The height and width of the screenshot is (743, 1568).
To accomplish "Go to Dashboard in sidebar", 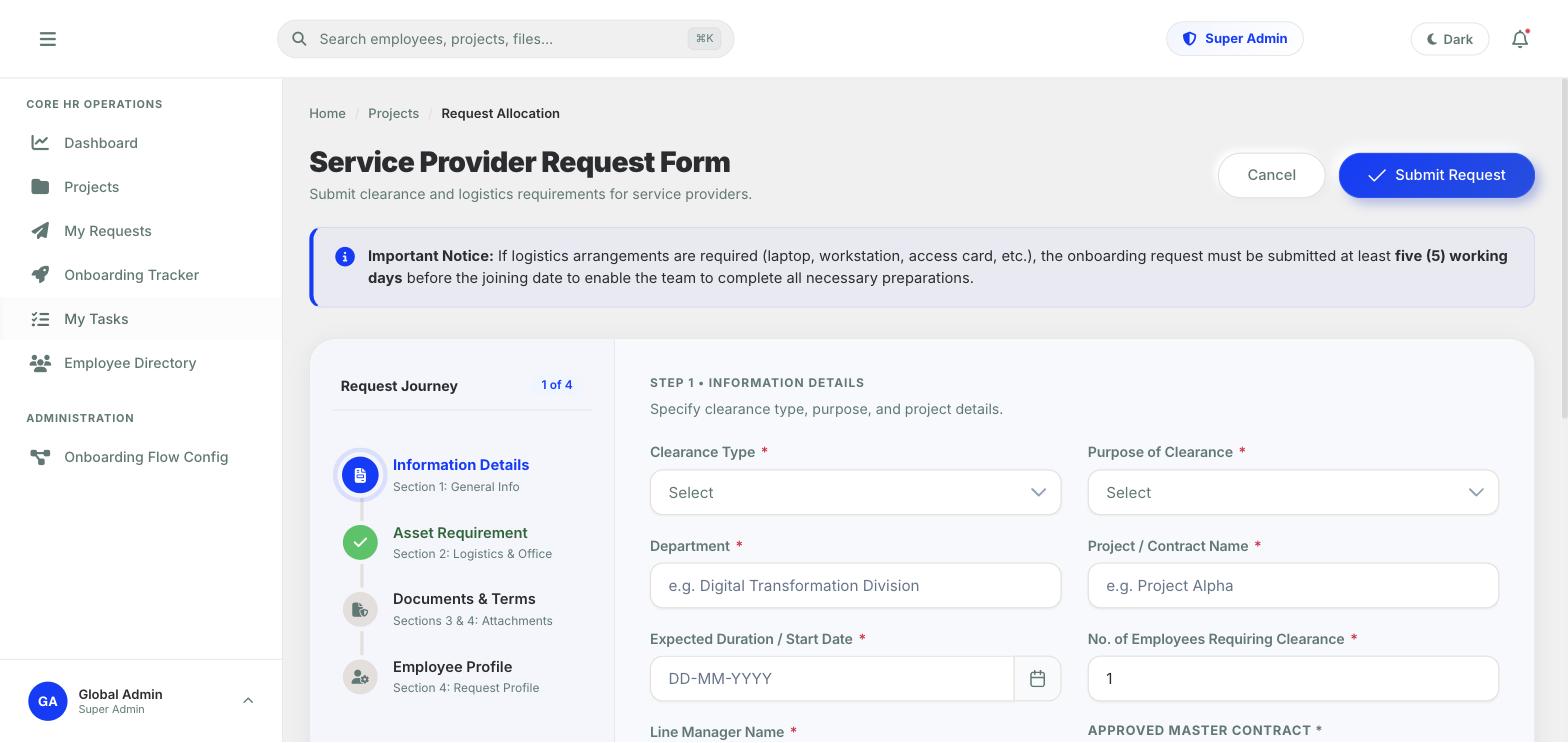I will coord(141,143).
